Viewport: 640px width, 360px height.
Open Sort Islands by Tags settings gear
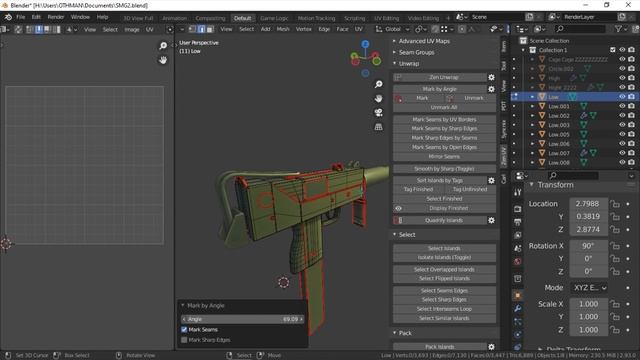pos(491,180)
